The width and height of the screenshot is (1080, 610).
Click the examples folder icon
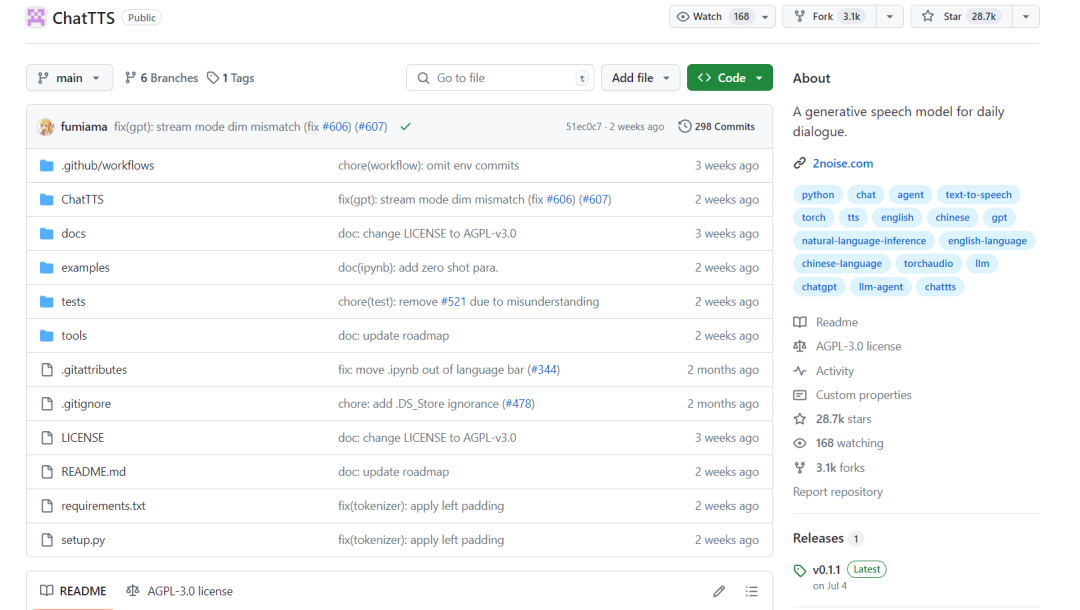tap(47, 268)
